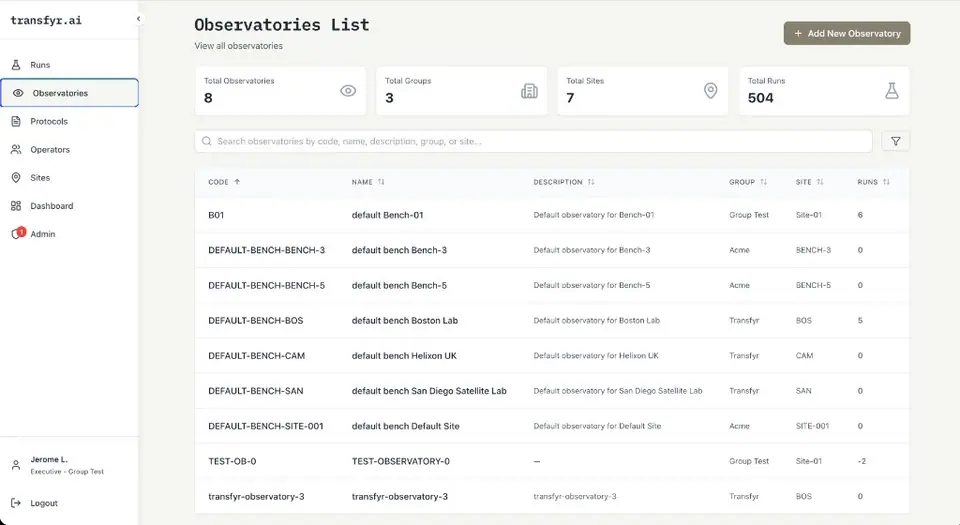This screenshot has width=960, height=525.
Task: Click the Runs flask icon in sidebar
Action: [17, 65]
